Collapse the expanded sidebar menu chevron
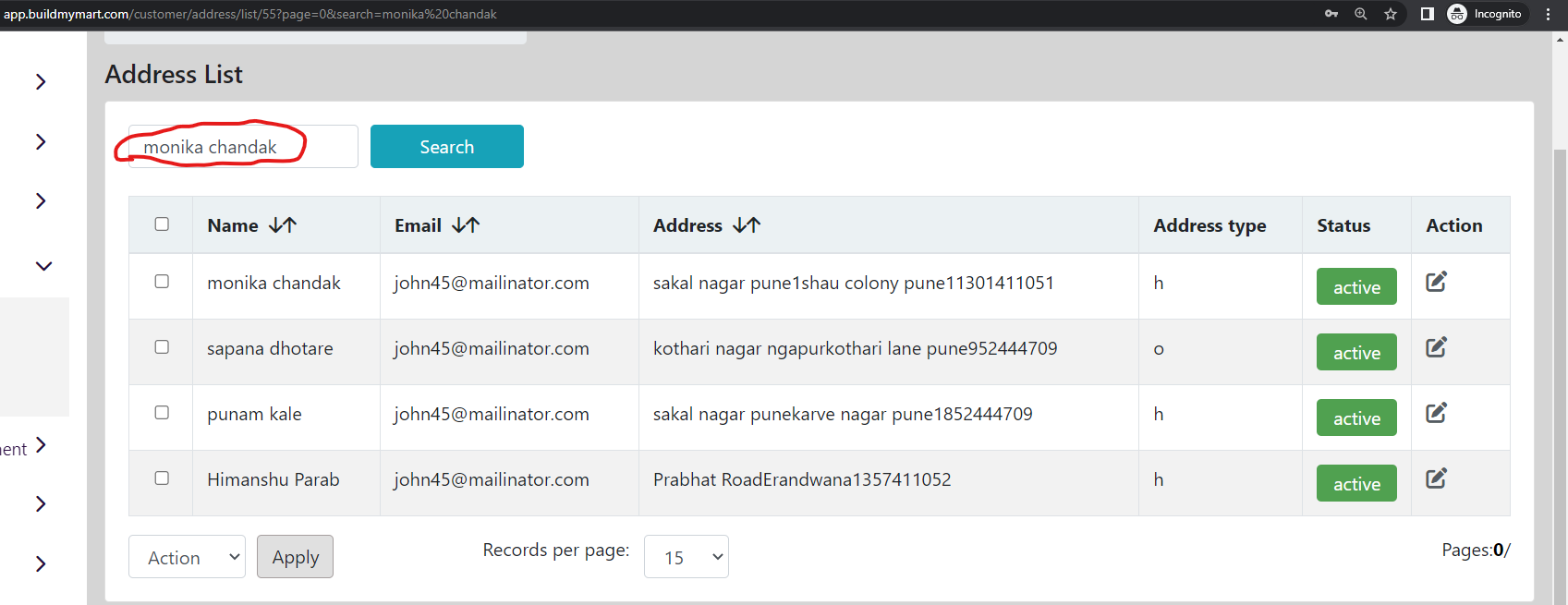The width and height of the screenshot is (1568, 605). [x=43, y=266]
